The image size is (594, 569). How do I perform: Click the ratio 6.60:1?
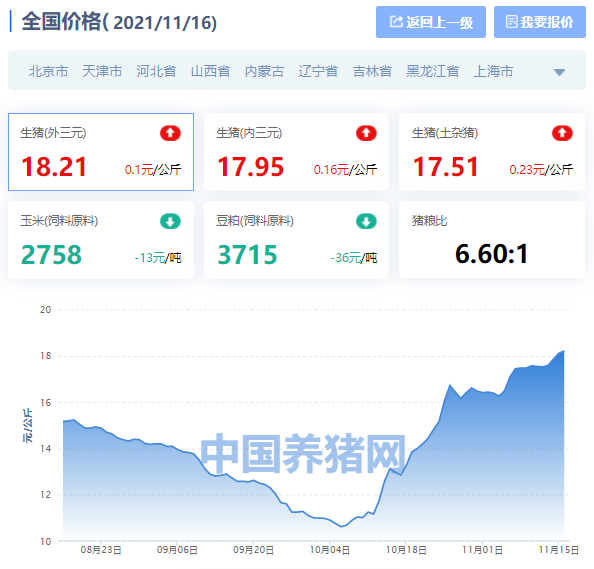pos(491,254)
